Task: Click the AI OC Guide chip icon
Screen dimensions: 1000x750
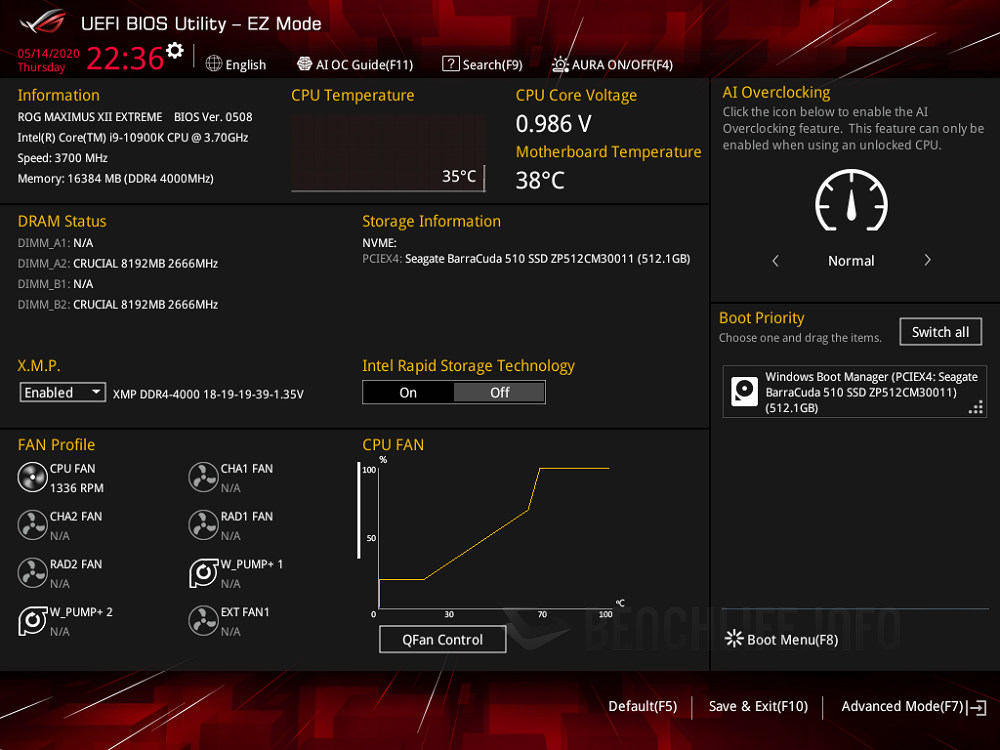Action: pos(304,64)
